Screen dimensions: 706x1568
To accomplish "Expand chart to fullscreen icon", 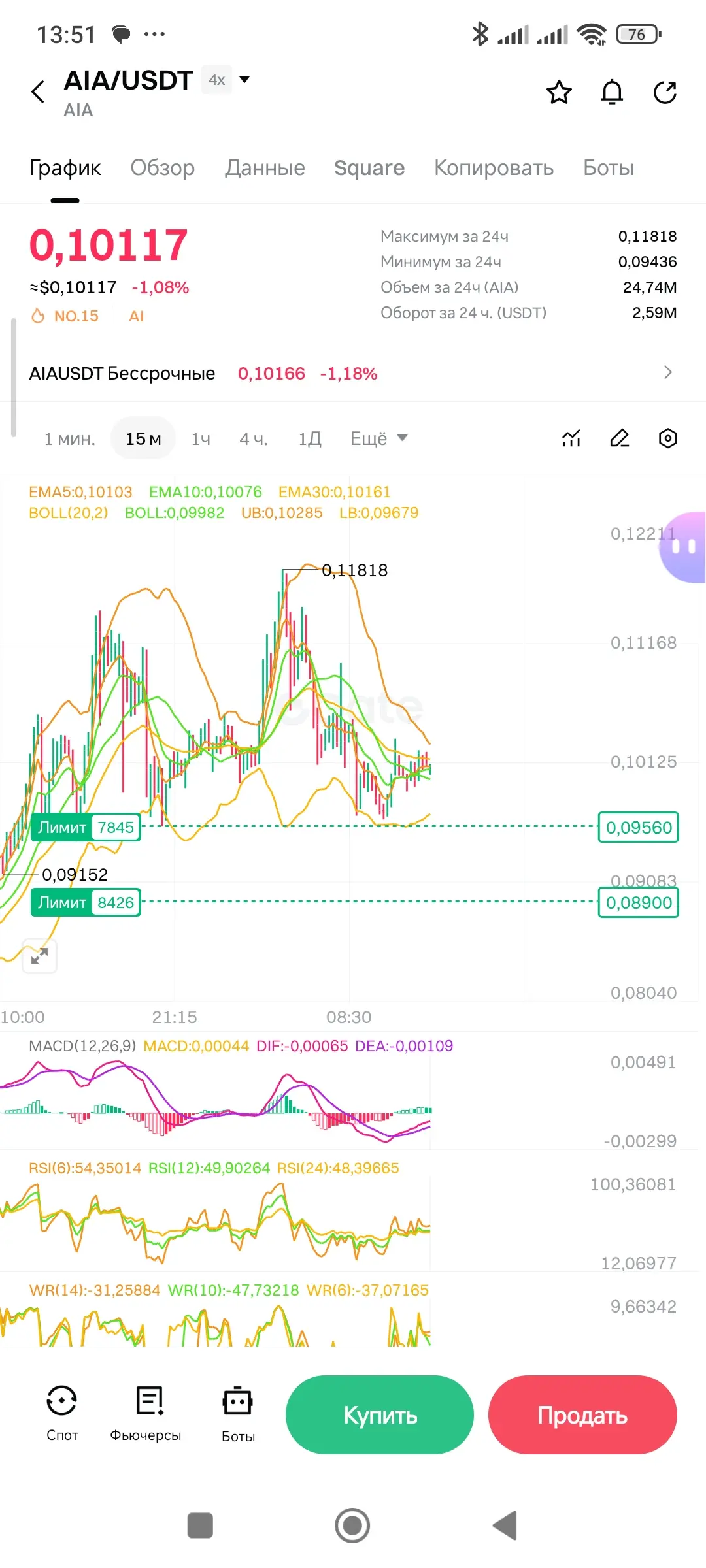I will [x=39, y=956].
